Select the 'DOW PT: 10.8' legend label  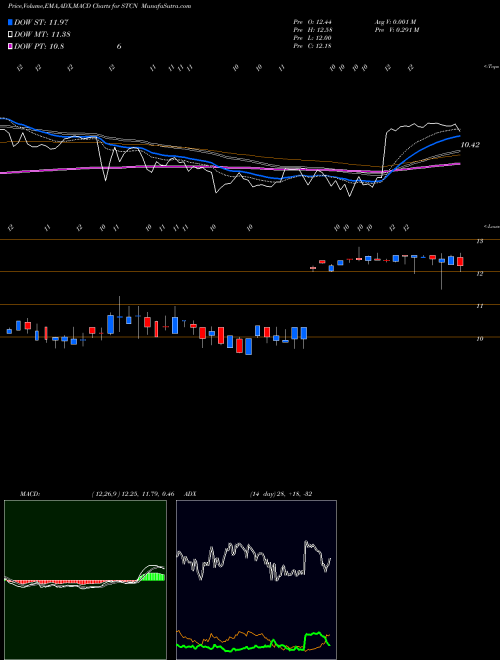tap(39, 46)
